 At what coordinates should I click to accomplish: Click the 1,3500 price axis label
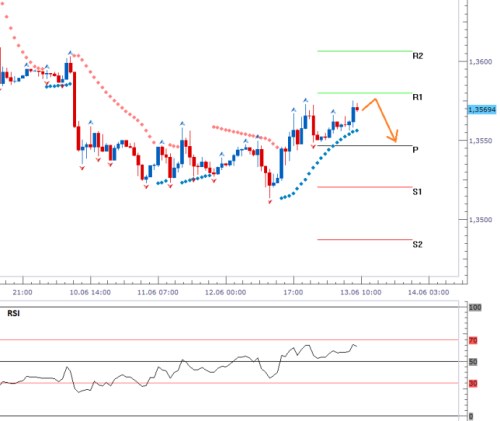[480, 220]
